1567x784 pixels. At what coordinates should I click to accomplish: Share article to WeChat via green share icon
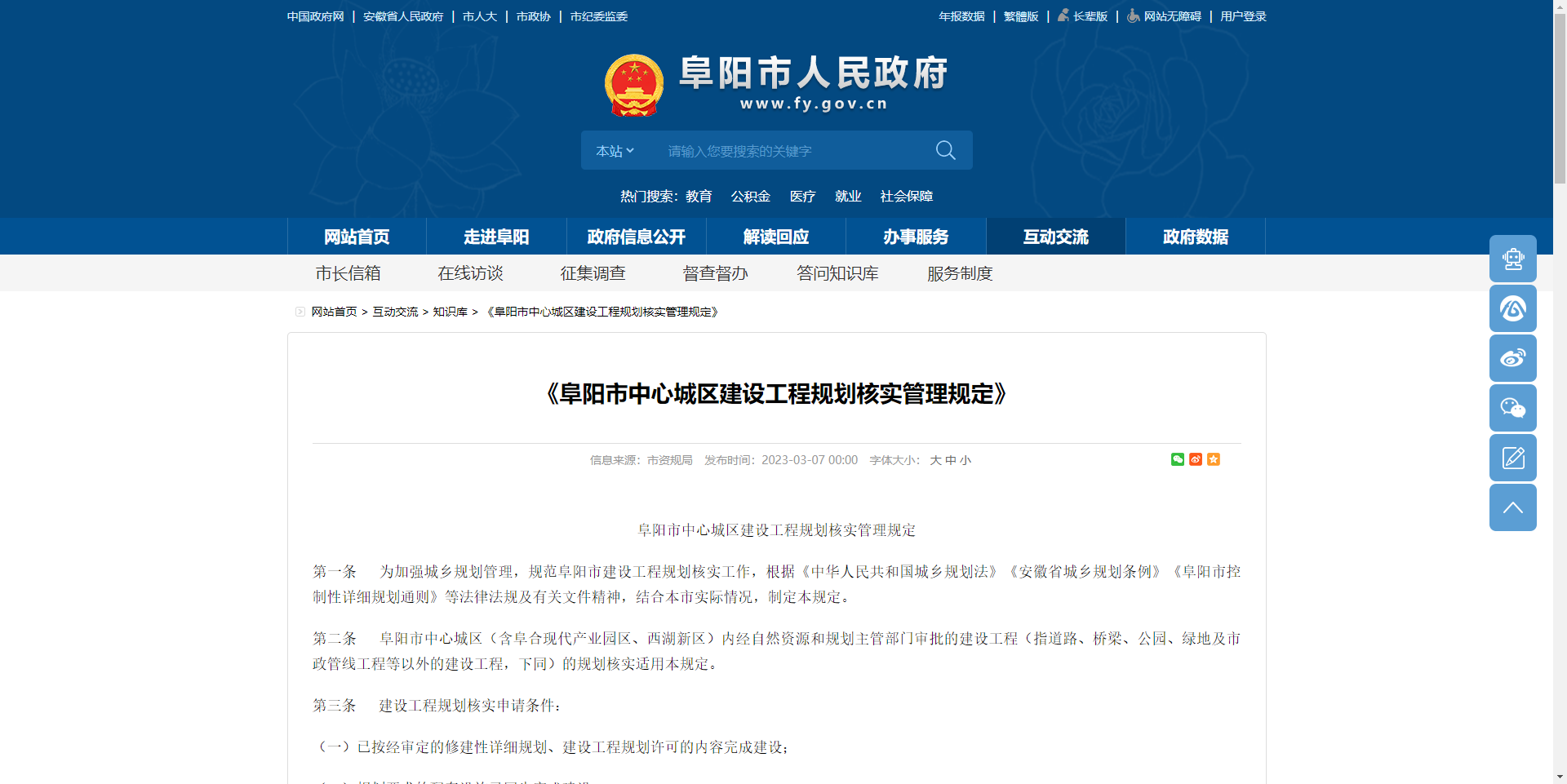1177,459
